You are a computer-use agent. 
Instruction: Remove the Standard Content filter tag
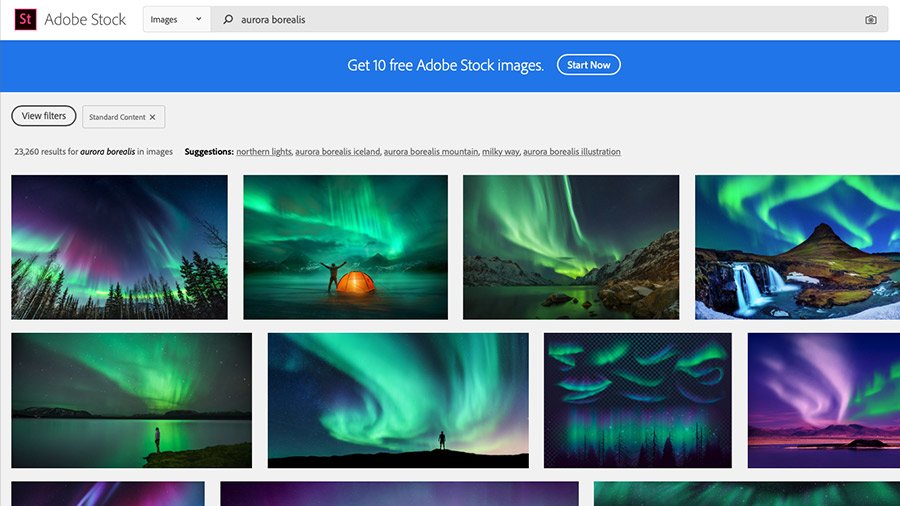(153, 117)
